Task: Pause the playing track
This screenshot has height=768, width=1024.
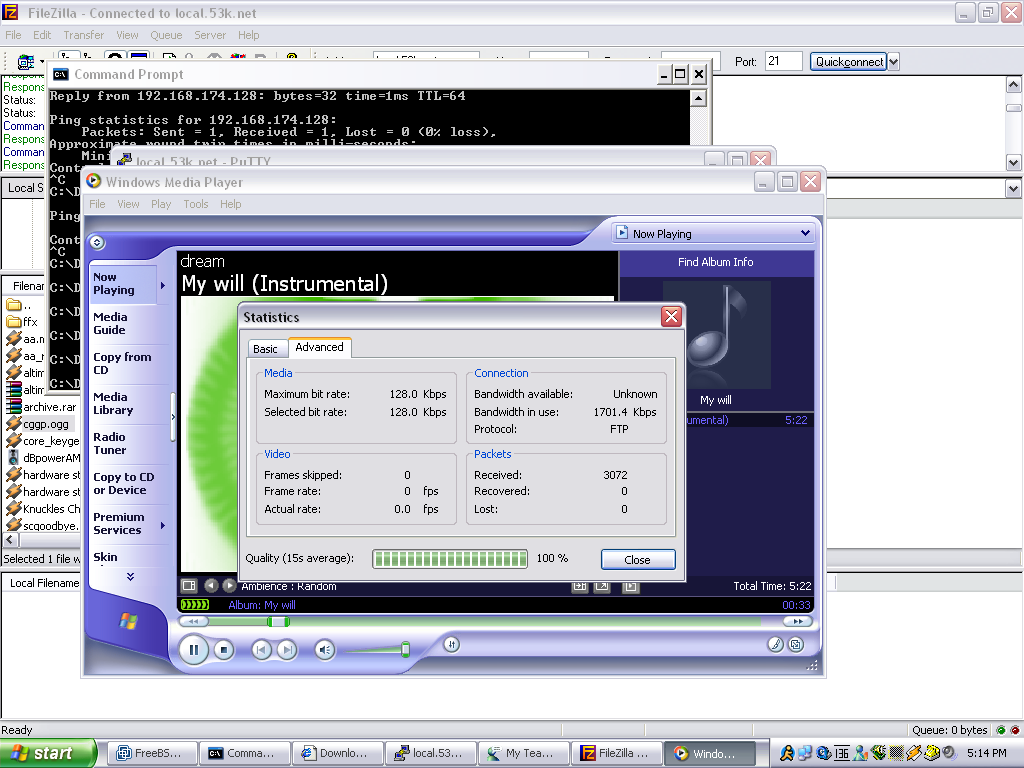Action: [x=193, y=650]
